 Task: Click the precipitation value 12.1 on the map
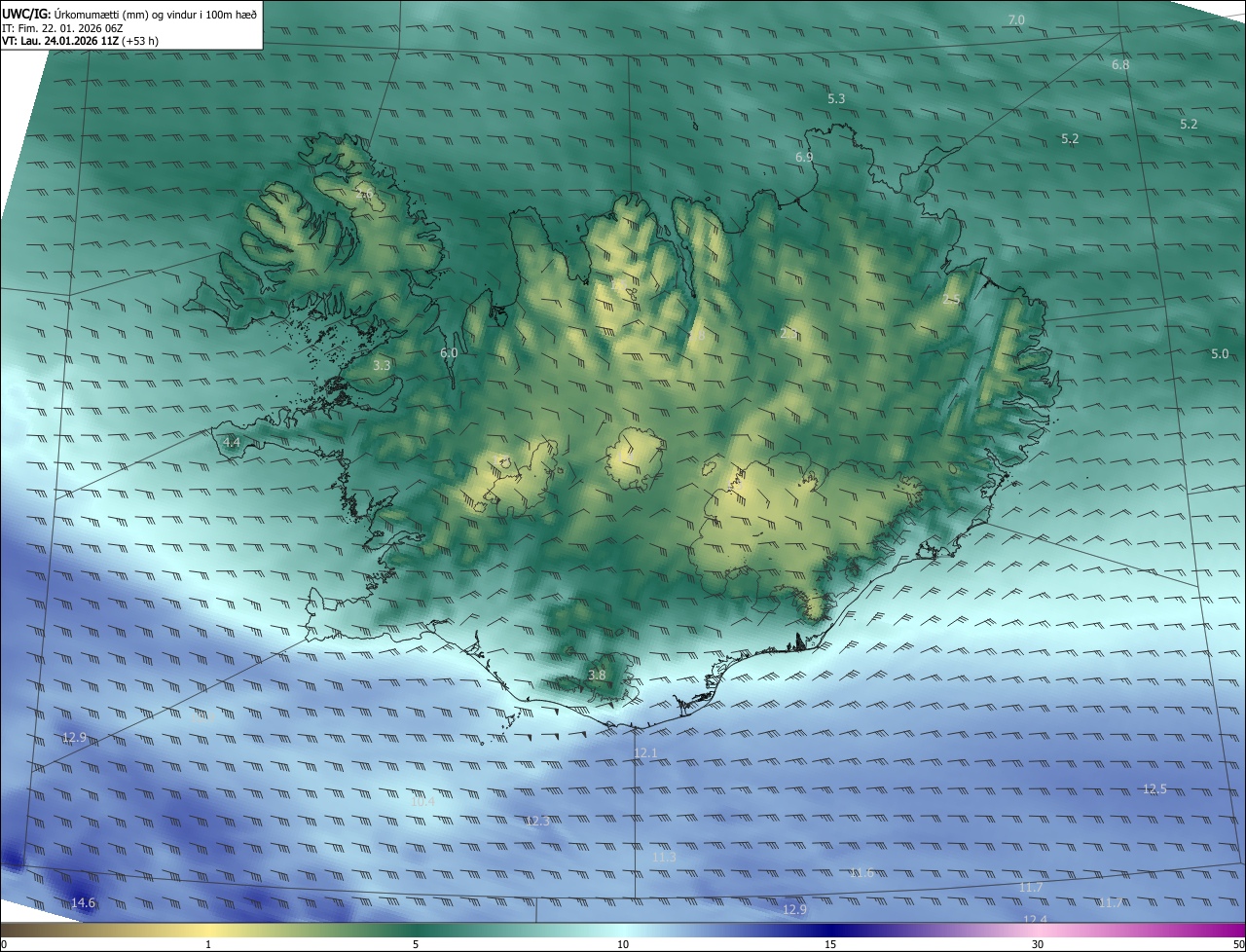tap(645, 753)
